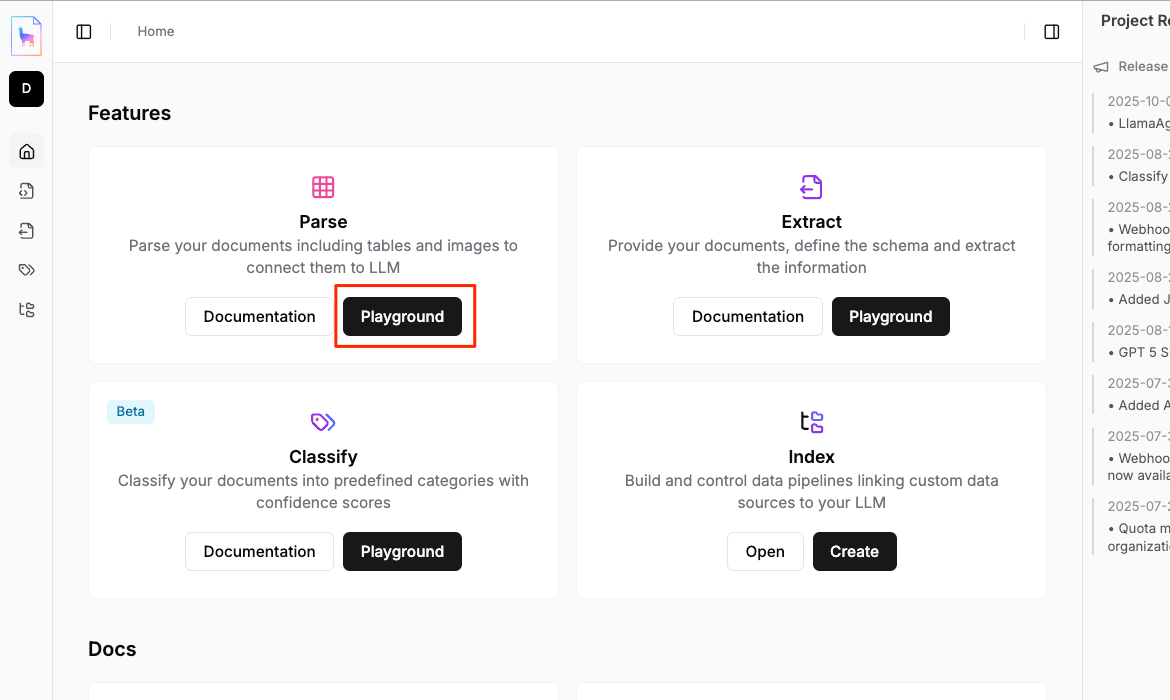
Task: Open Classify Documentation
Action: (259, 551)
